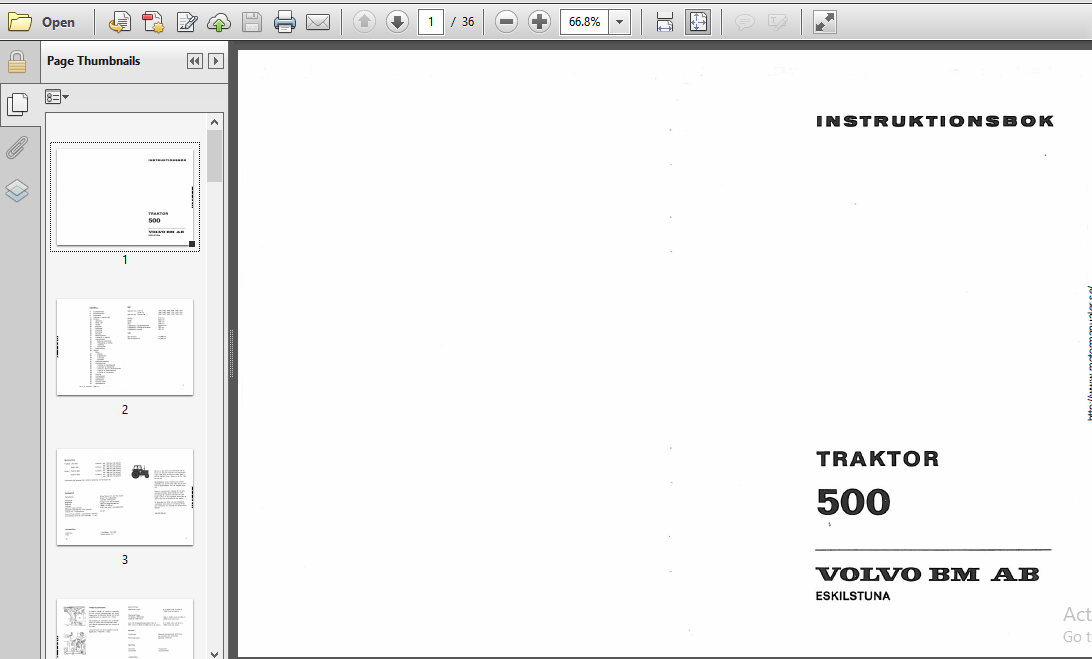Click the Highlight text icon

point(777,22)
